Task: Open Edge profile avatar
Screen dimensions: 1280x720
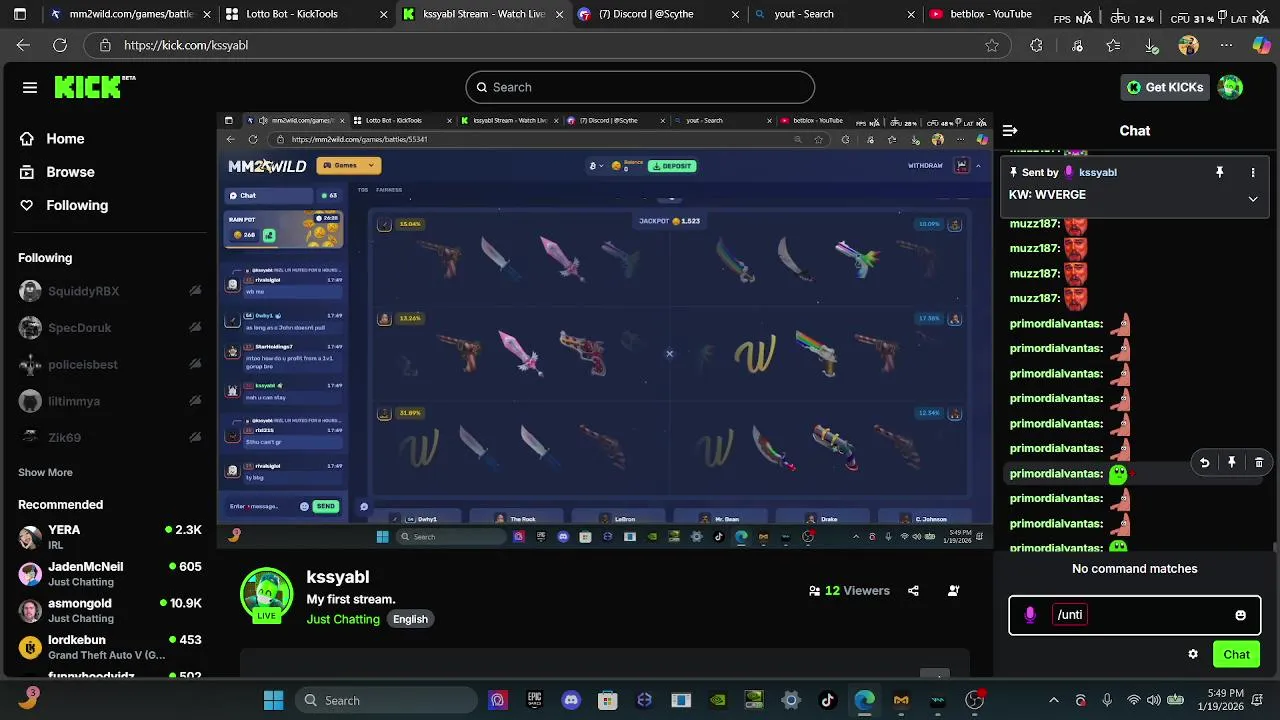Action: click(1188, 45)
